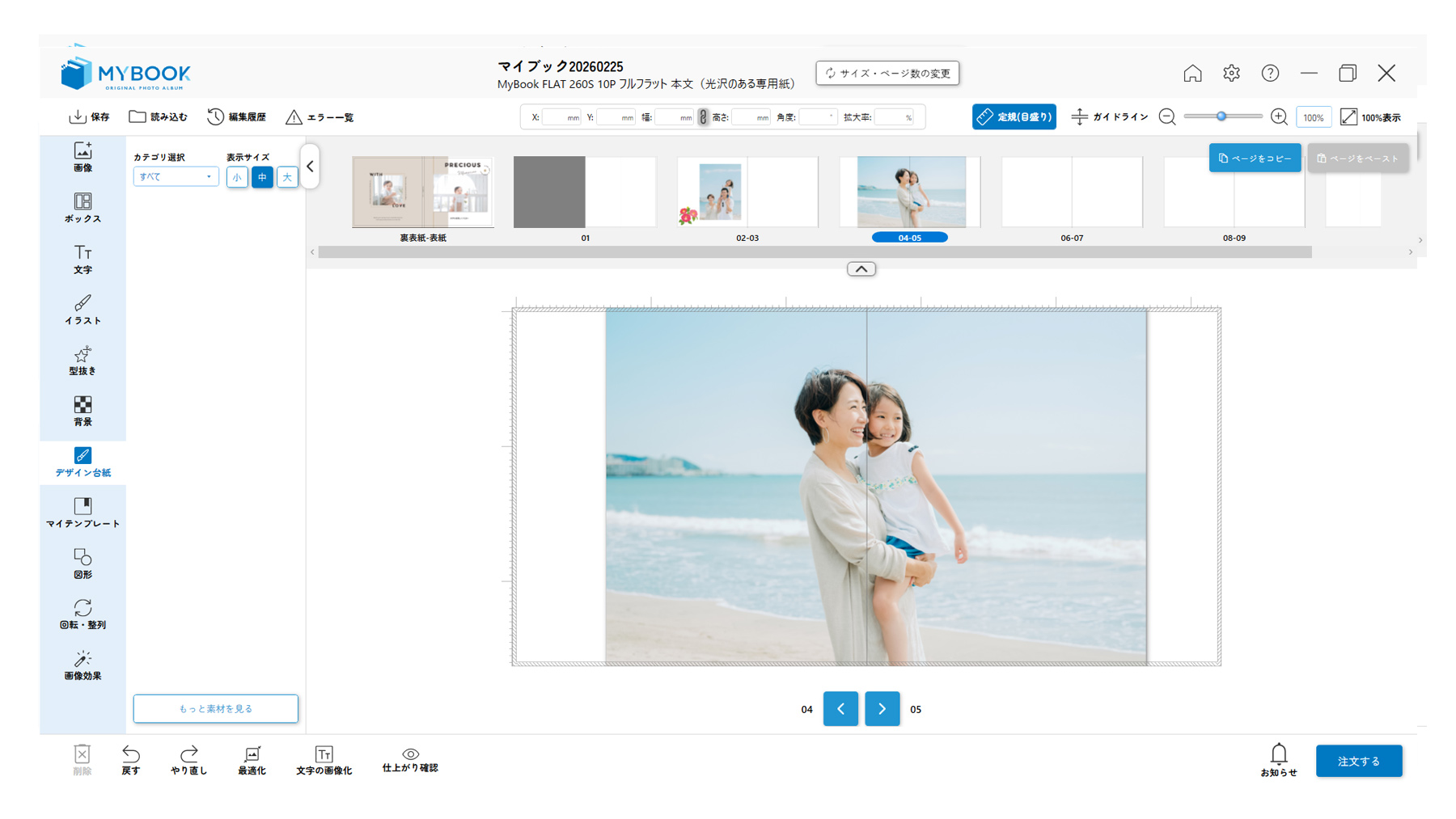Select the デザイン台紙 sidebar tab
Screen dimensions: 1456x819
tap(83, 462)
